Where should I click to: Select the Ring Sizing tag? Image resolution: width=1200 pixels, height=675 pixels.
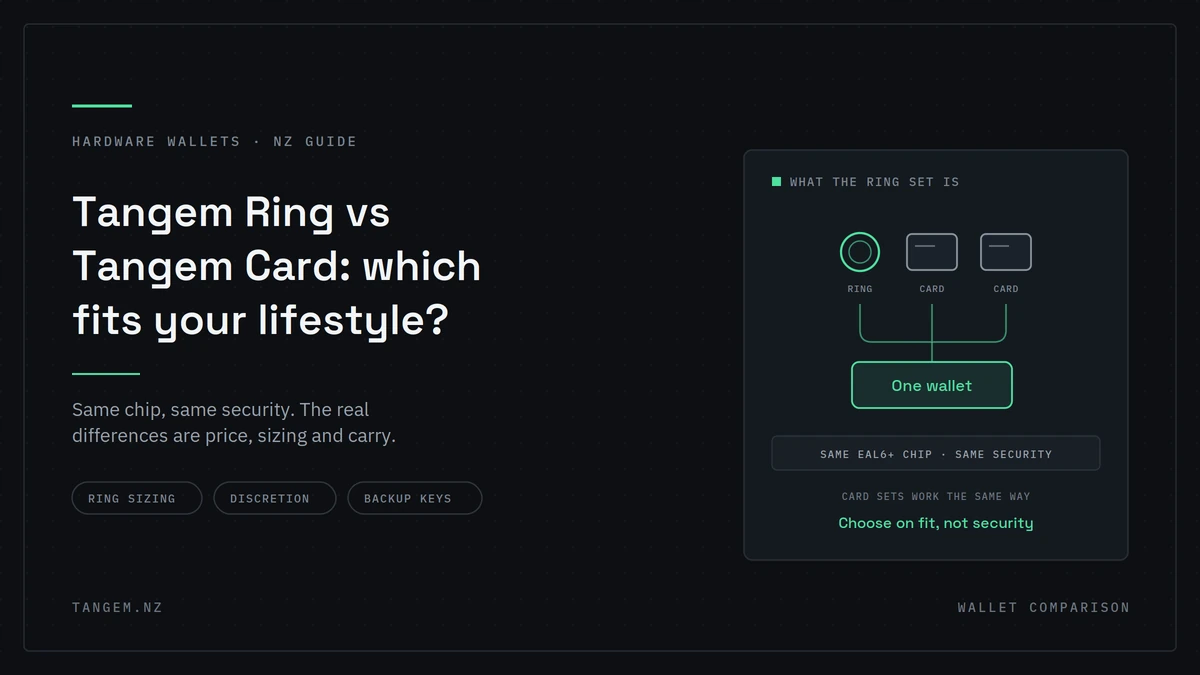(137, 498)
